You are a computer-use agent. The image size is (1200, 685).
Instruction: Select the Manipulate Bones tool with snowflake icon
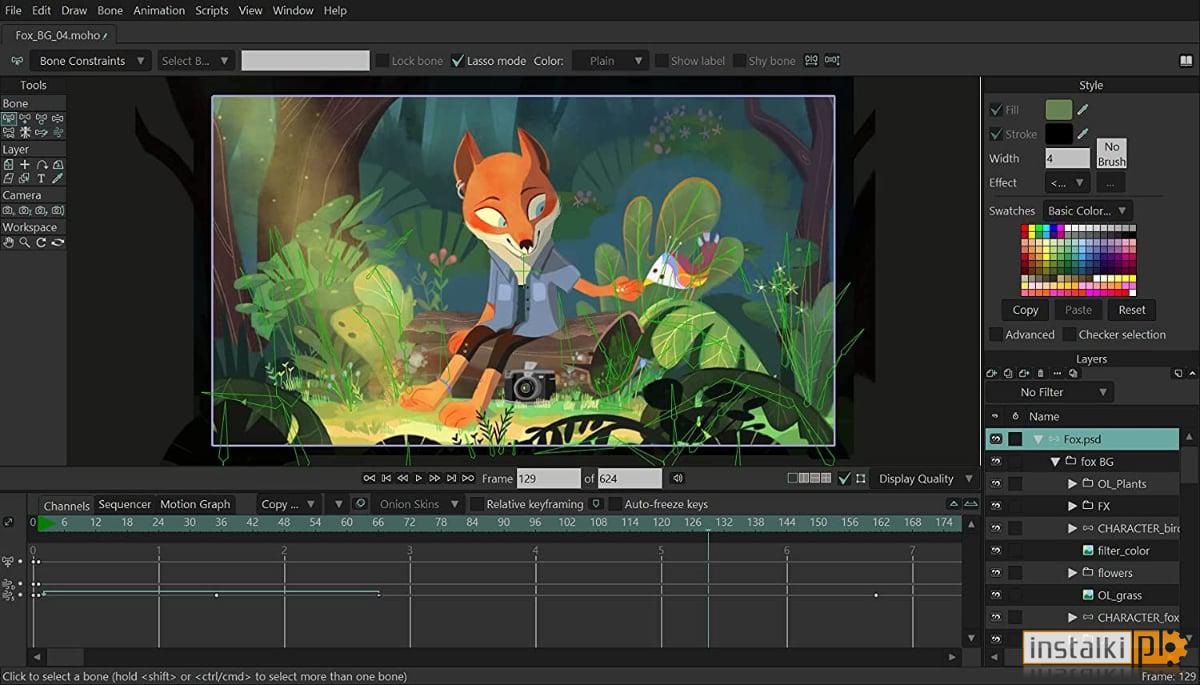coord(25,132)
